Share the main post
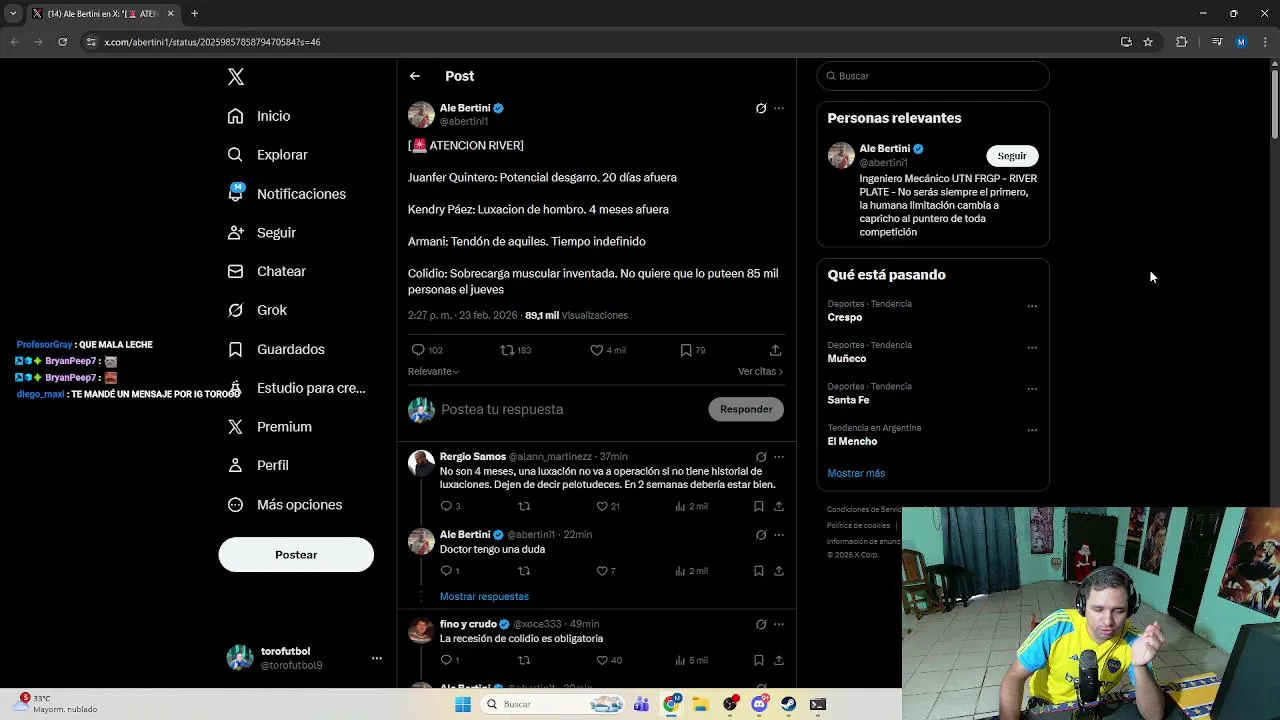 click(x=775, y=350)
